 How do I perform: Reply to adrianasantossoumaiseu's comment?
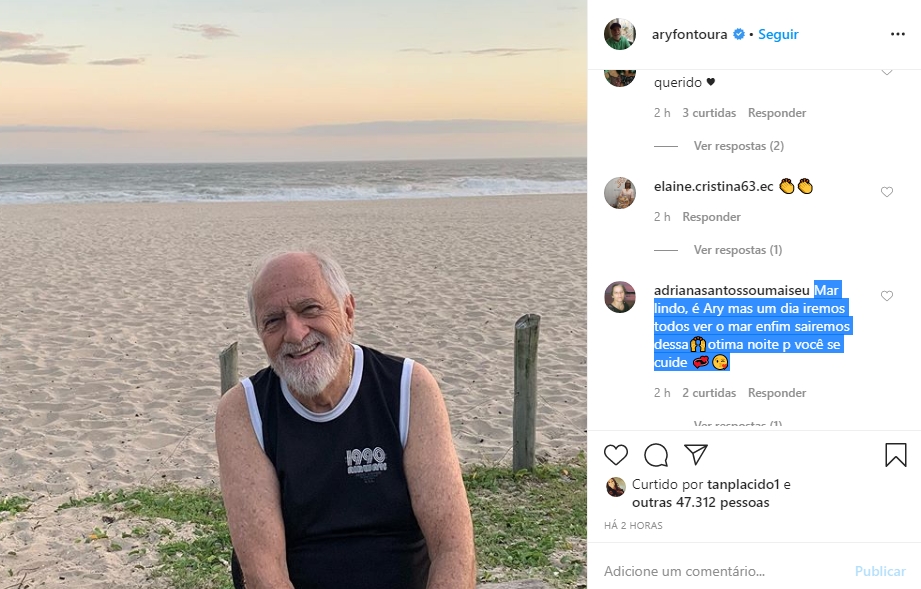(x=777, y=393)
